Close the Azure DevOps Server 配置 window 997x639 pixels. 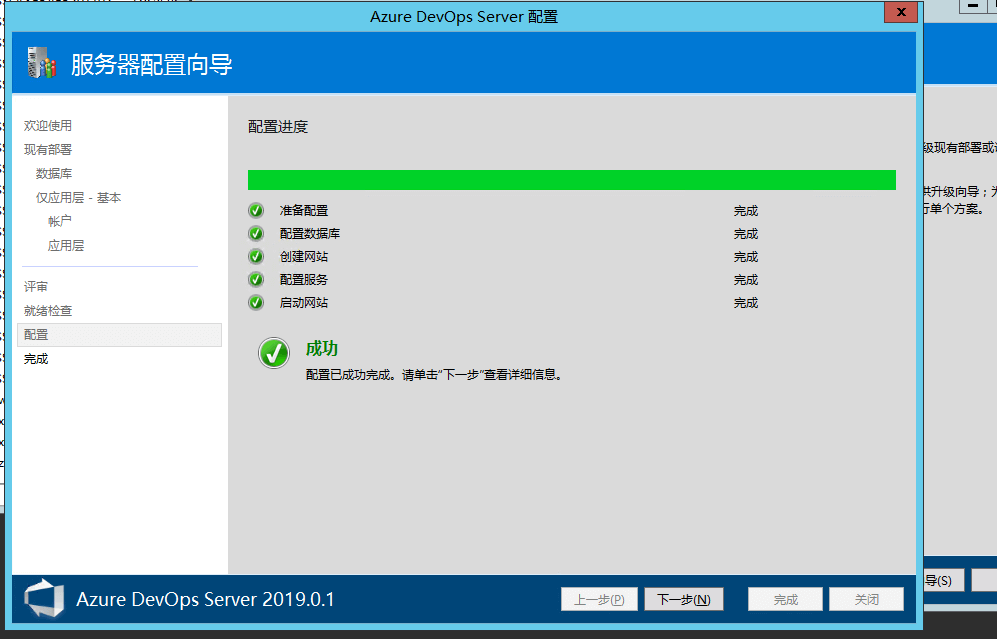pos(900,13)
